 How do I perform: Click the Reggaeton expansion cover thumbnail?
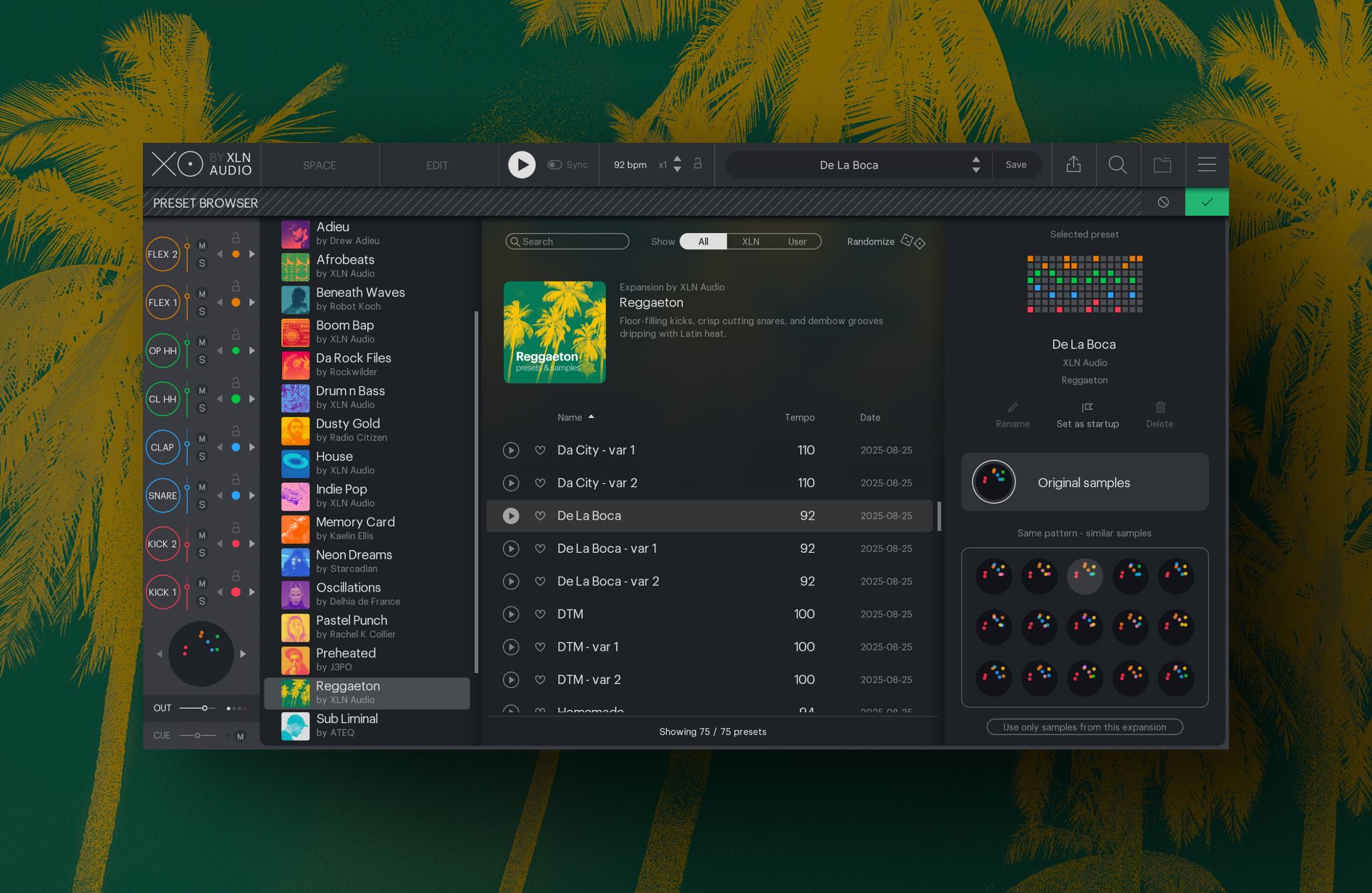(x=555, y=332)
